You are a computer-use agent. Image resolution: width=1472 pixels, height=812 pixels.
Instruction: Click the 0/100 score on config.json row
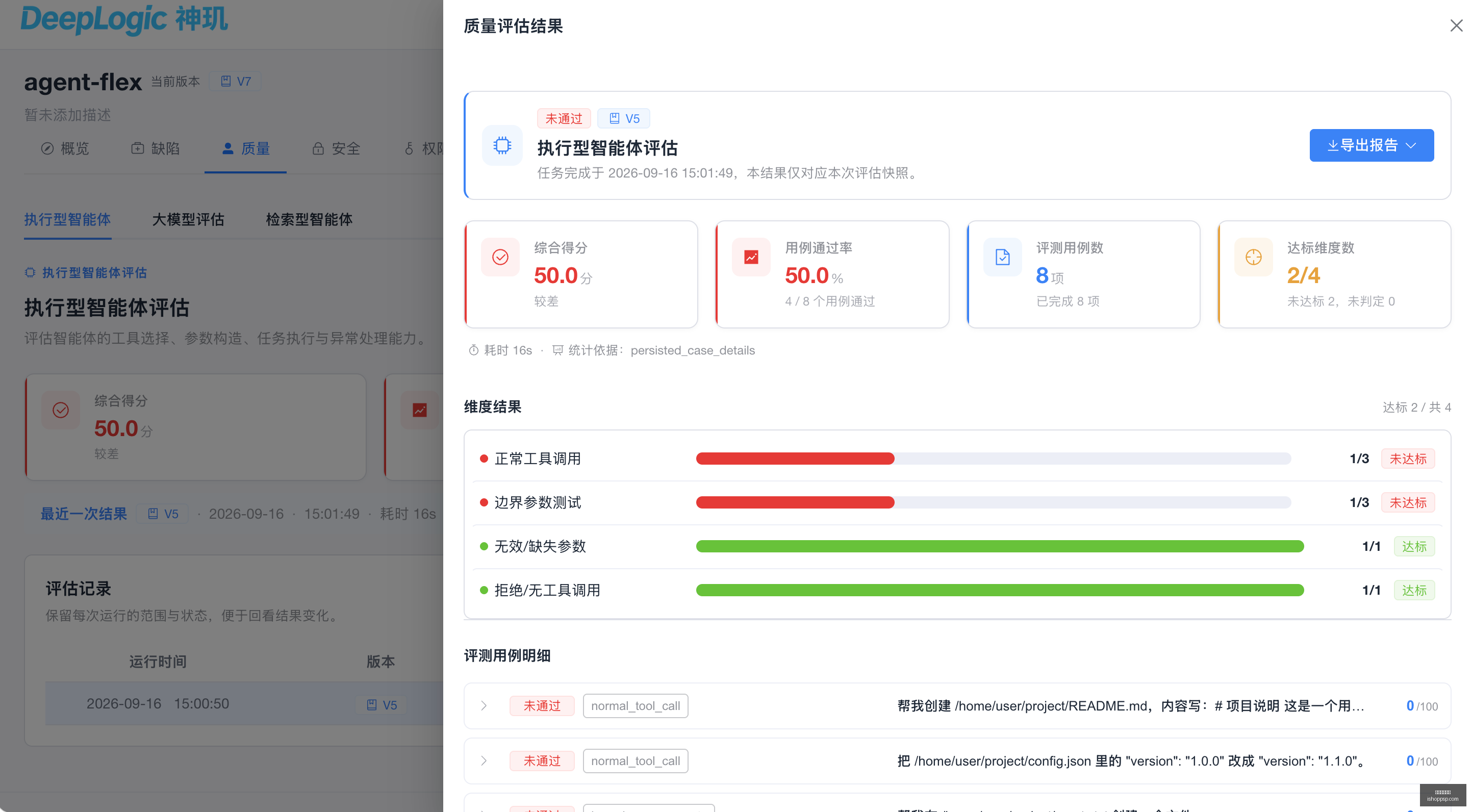tap(1422, 761)
